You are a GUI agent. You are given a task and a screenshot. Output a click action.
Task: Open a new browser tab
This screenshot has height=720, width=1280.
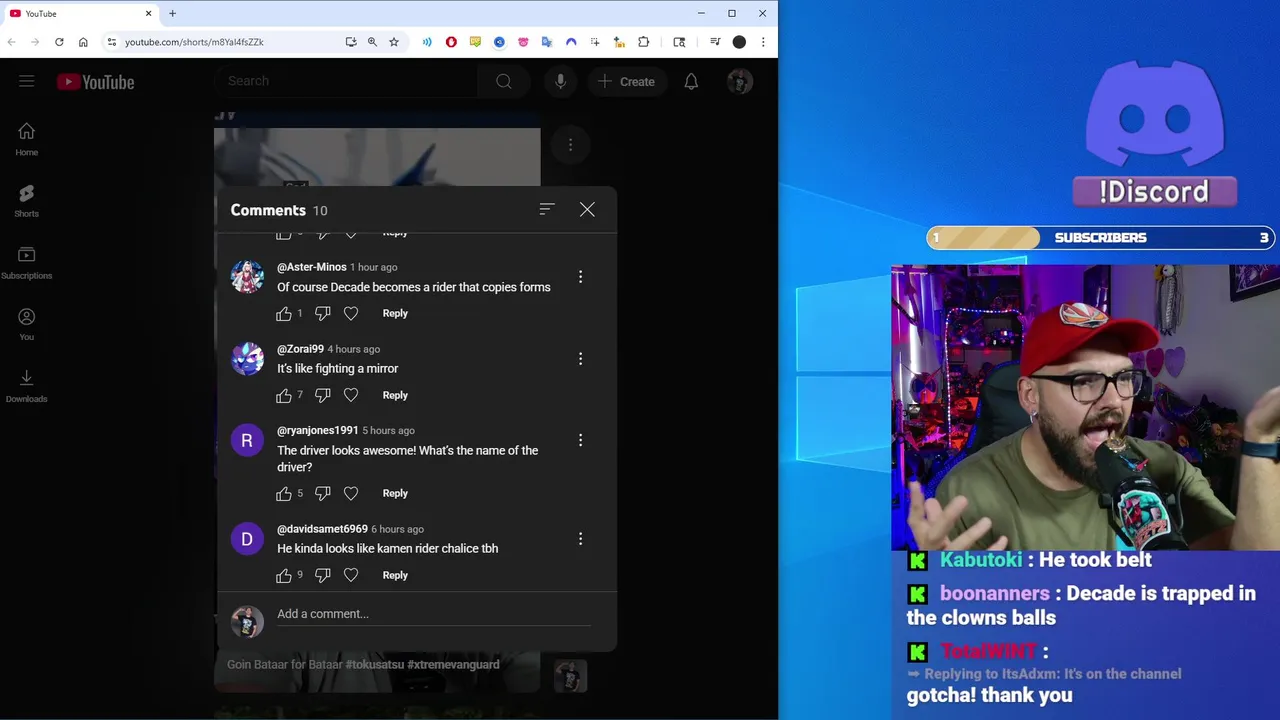172,14
